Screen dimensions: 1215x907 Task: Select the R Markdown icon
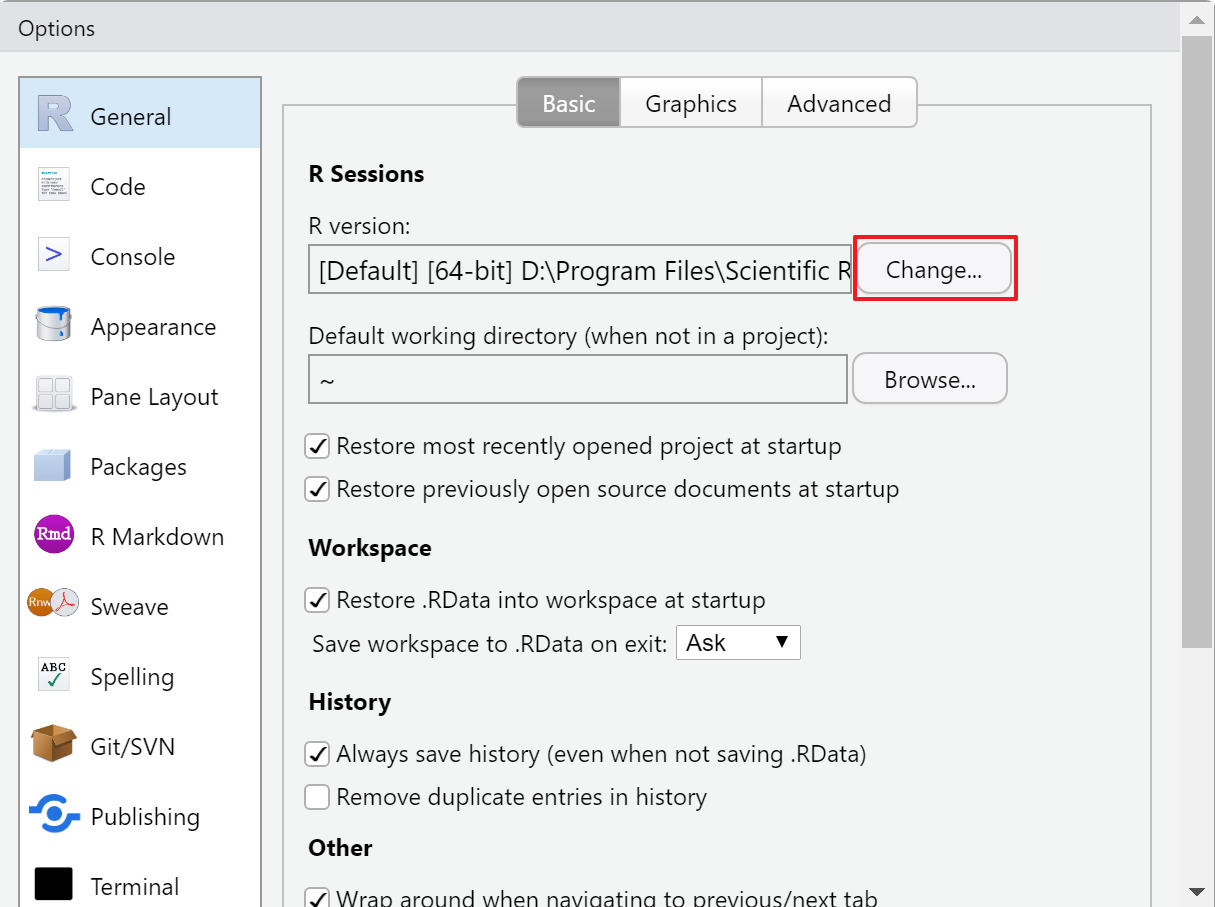[x=54, y=536]
